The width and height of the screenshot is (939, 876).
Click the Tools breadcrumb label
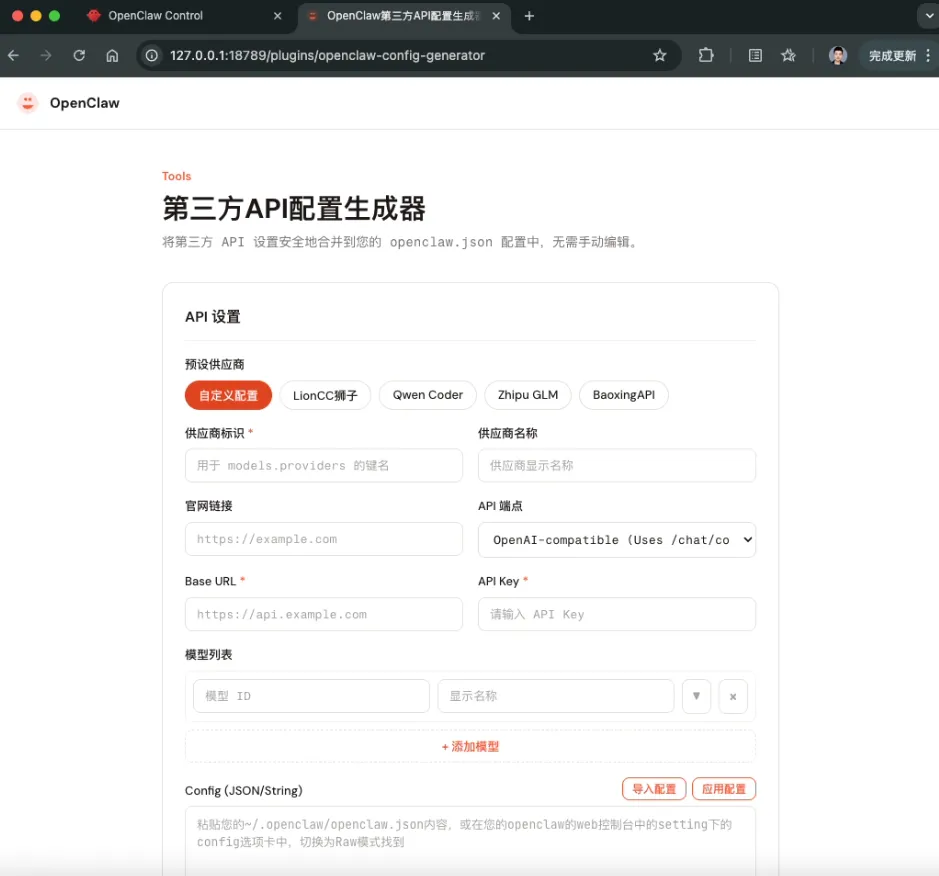176,176
